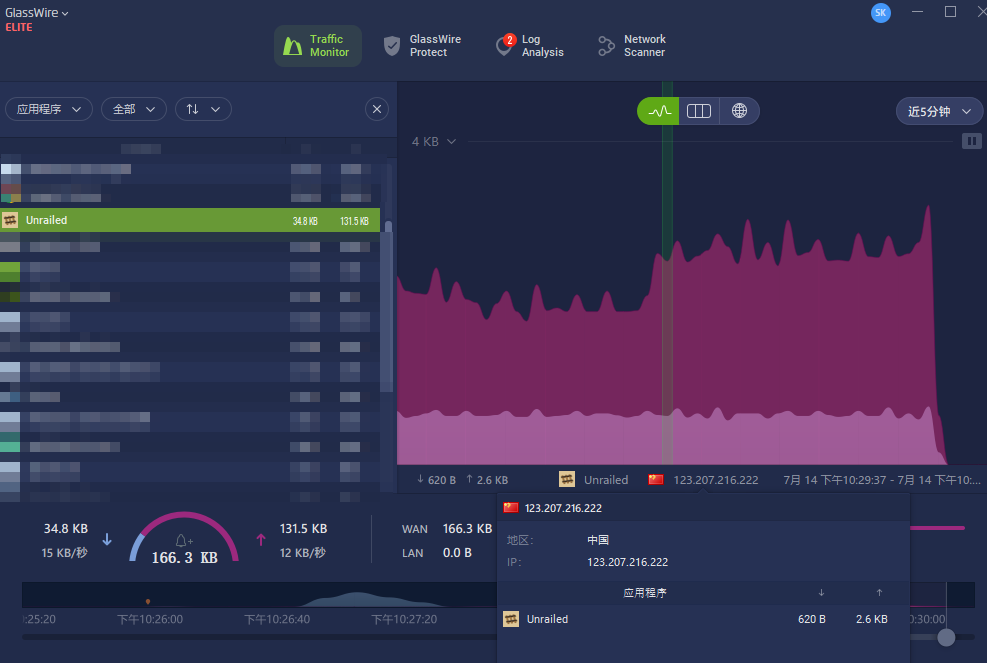
Task: Click the 下午10:26:40 timeline label
Action: pos(277,620)
